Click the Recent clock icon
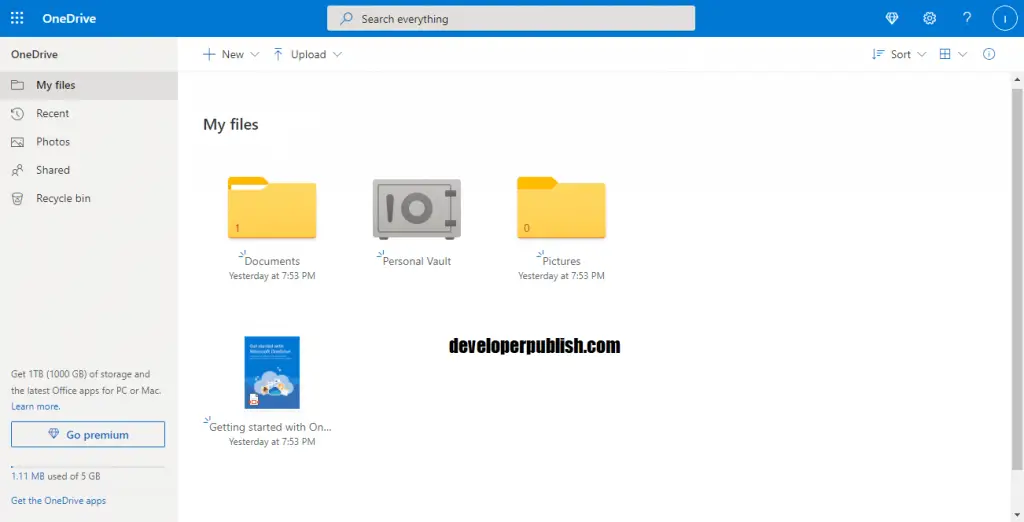 click(x=18, y=114)
